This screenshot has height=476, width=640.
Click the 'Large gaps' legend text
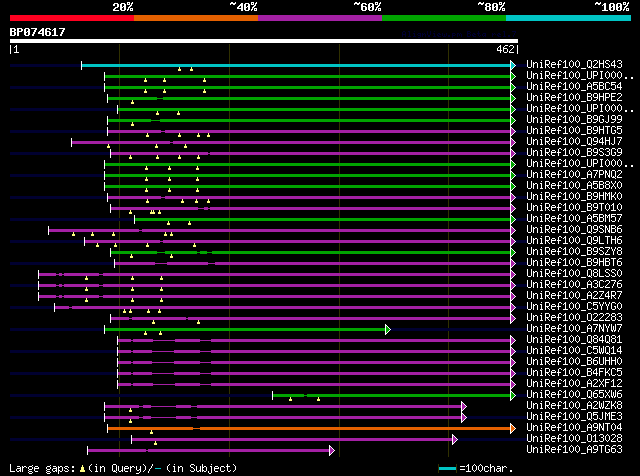pos(42,469)
